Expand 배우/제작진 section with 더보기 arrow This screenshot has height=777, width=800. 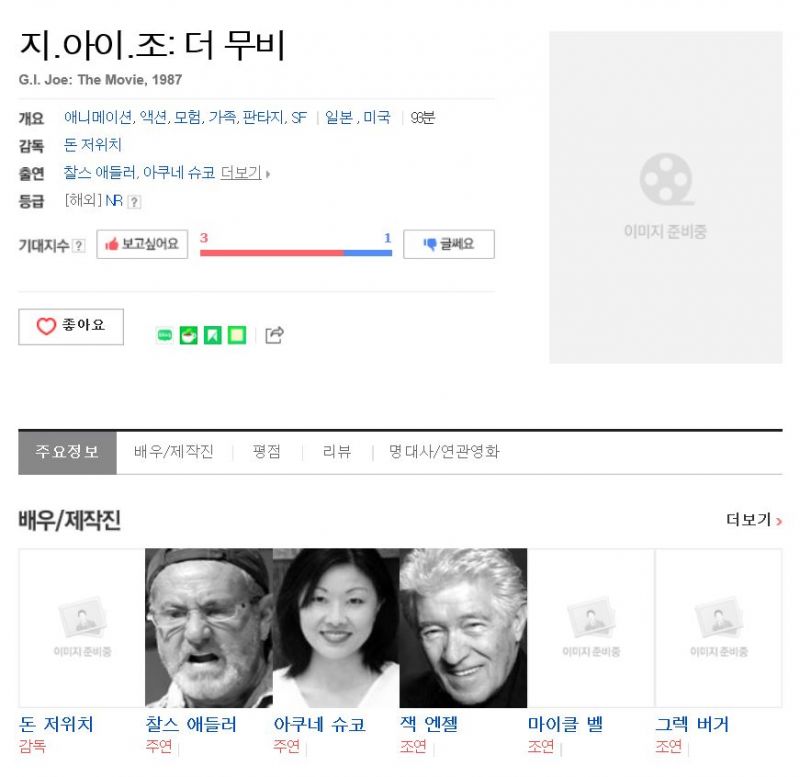point(754,520)
